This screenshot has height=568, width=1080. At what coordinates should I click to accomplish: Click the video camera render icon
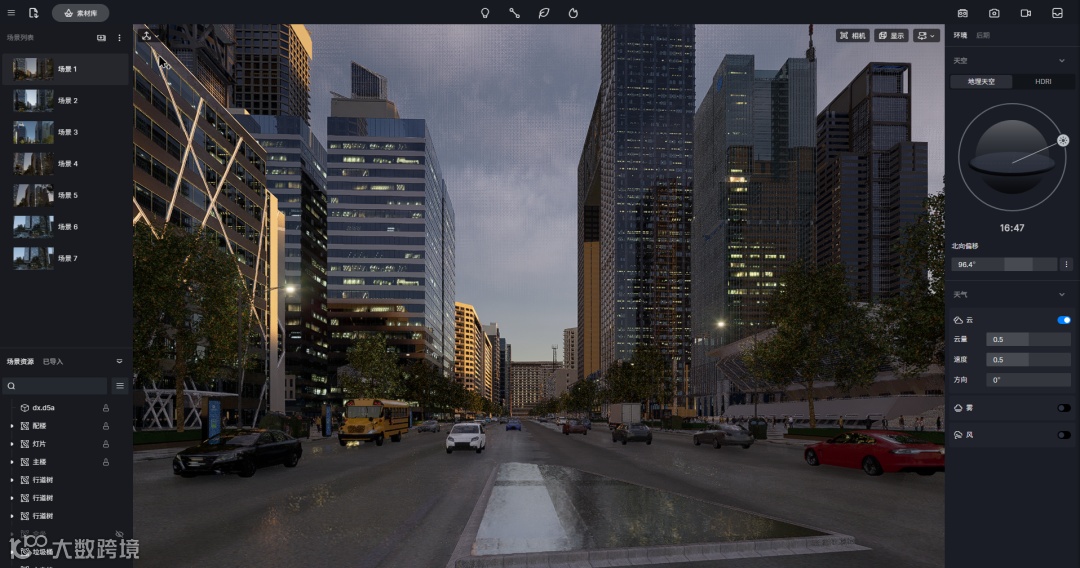(1026, 13)
